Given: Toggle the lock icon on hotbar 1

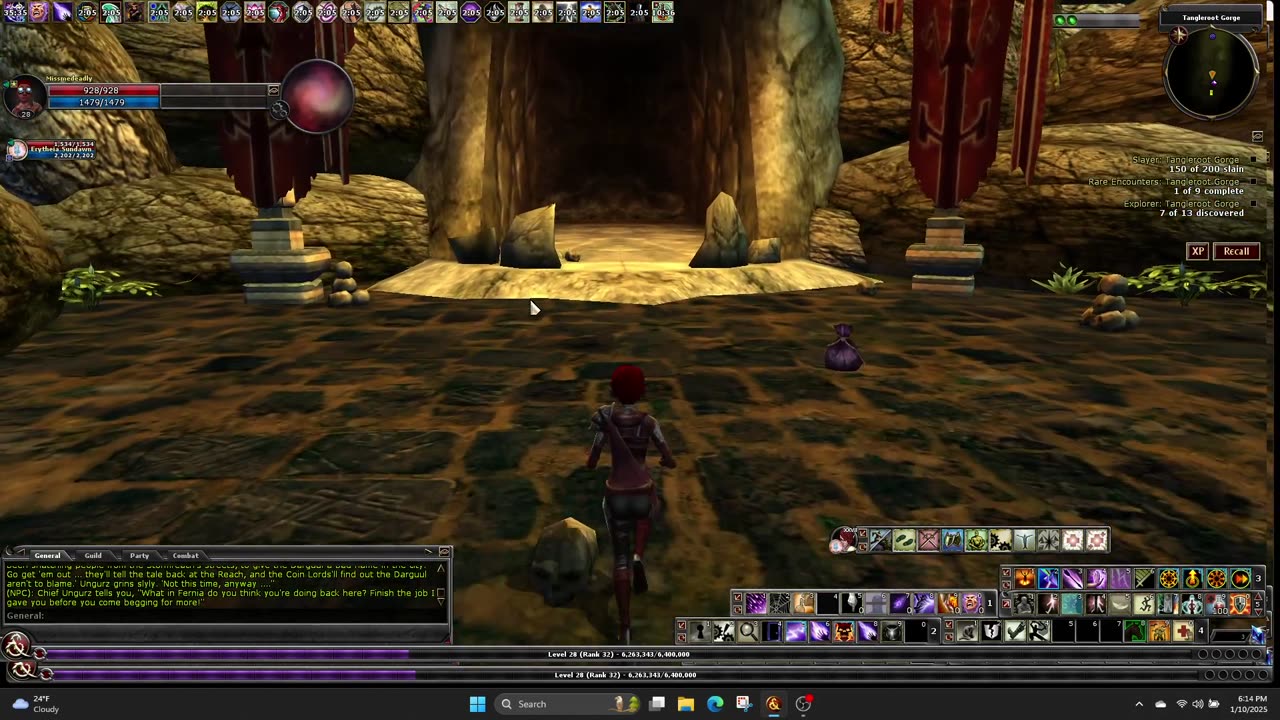Looking at the screenshot, I should click(x=737, y=596).
